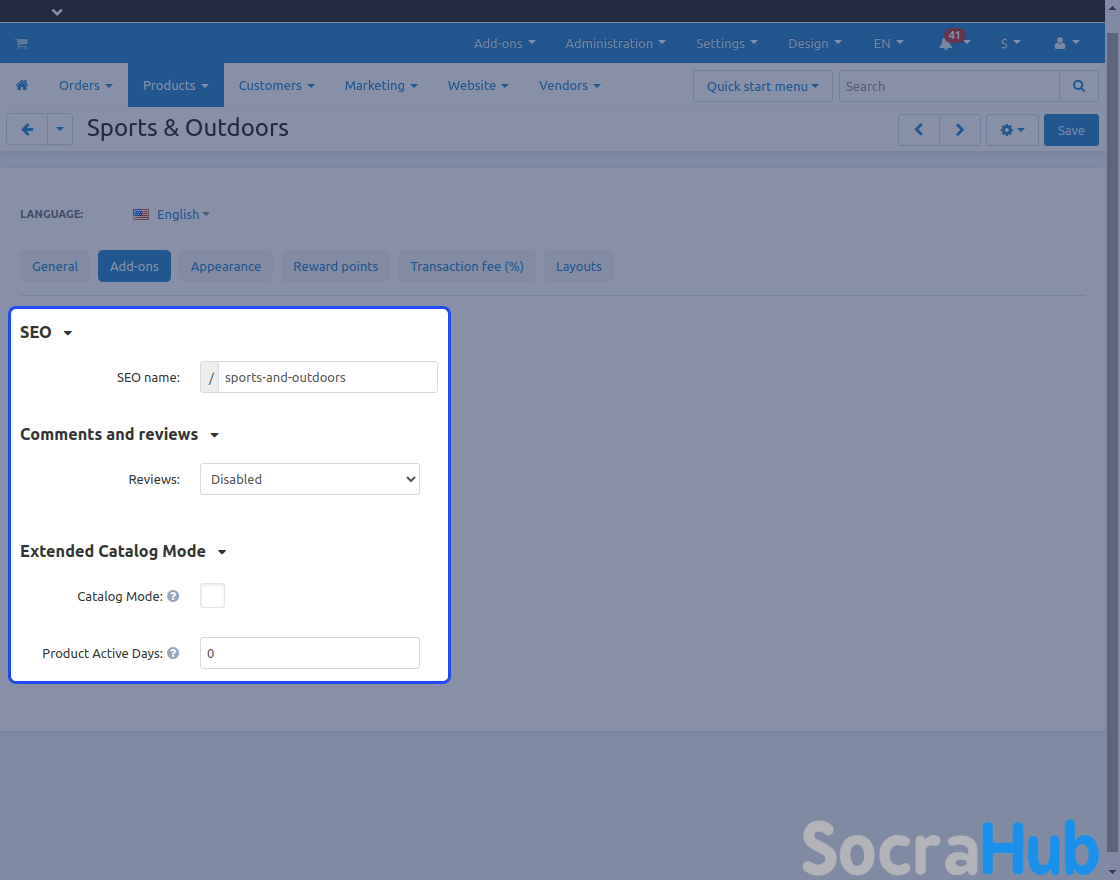Go to next category with right chevron

coord(960,130)
